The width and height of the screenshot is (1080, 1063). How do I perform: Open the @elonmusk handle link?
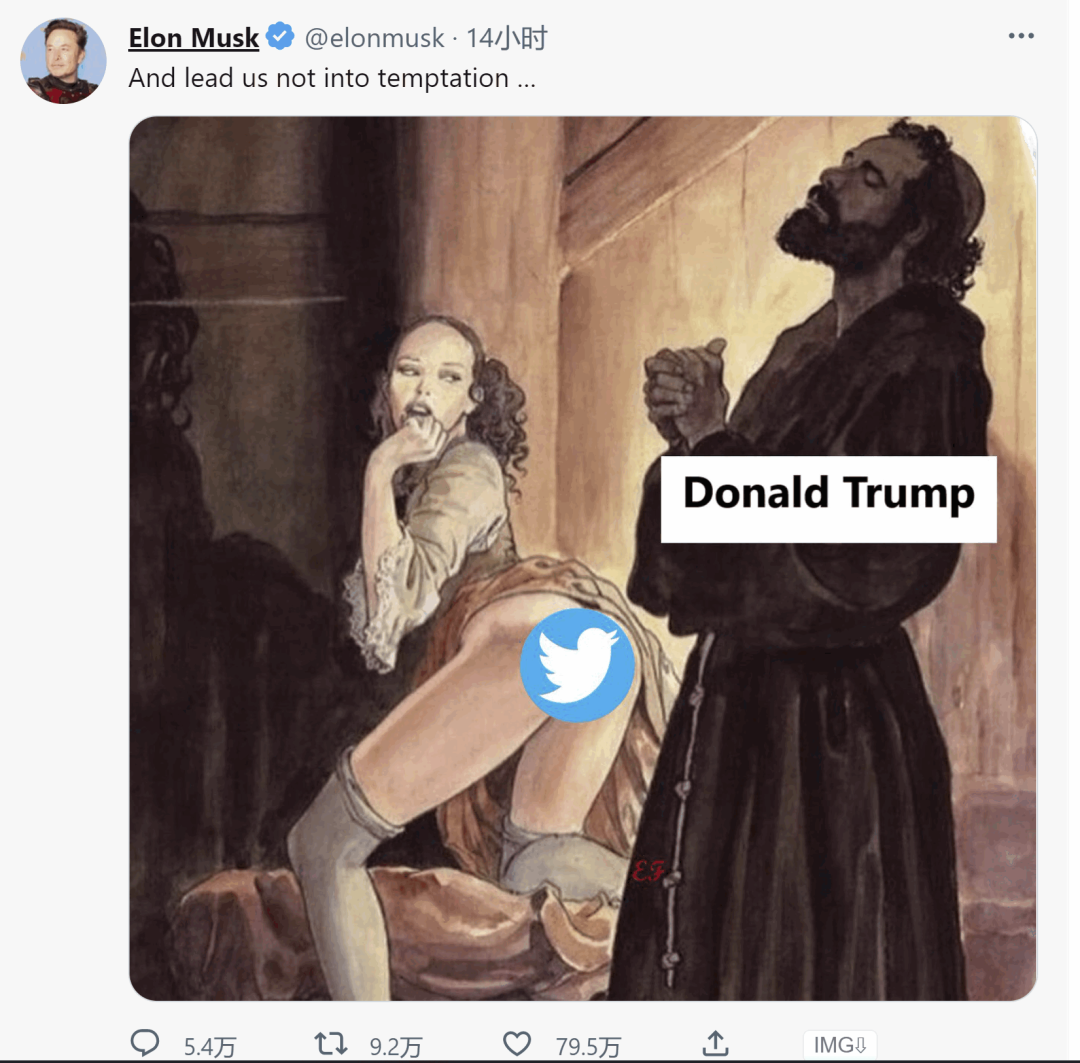[x=374, y=38]
